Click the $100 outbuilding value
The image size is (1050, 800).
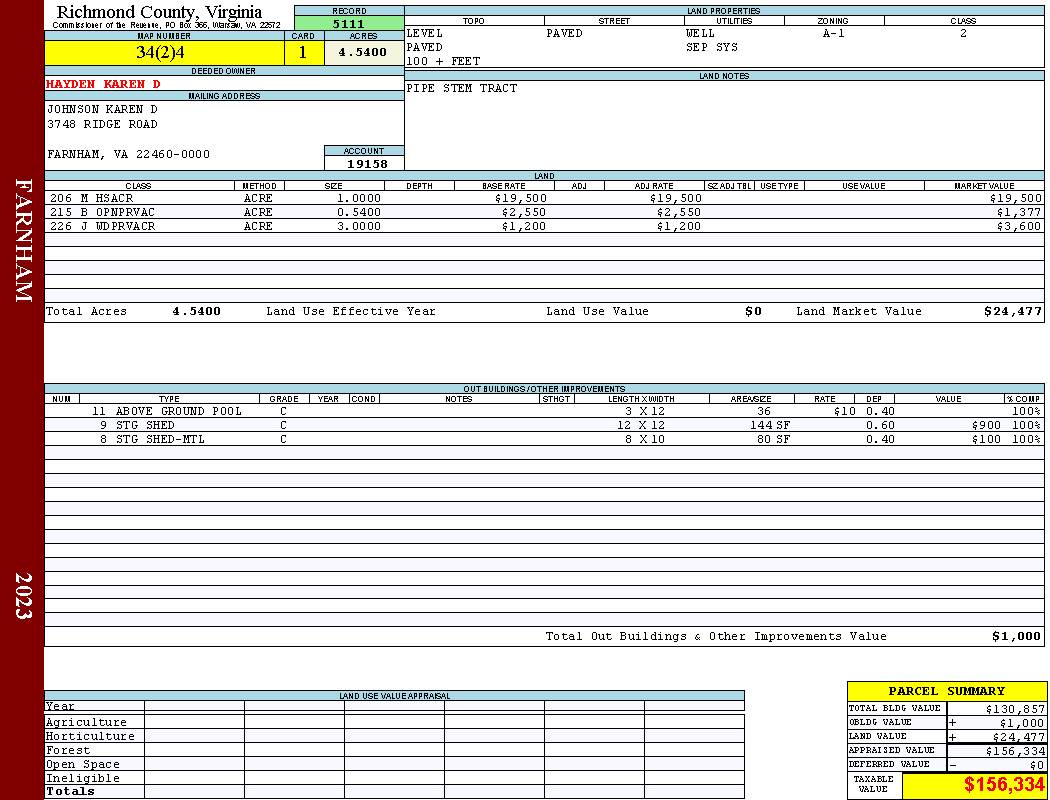(986, 439)
